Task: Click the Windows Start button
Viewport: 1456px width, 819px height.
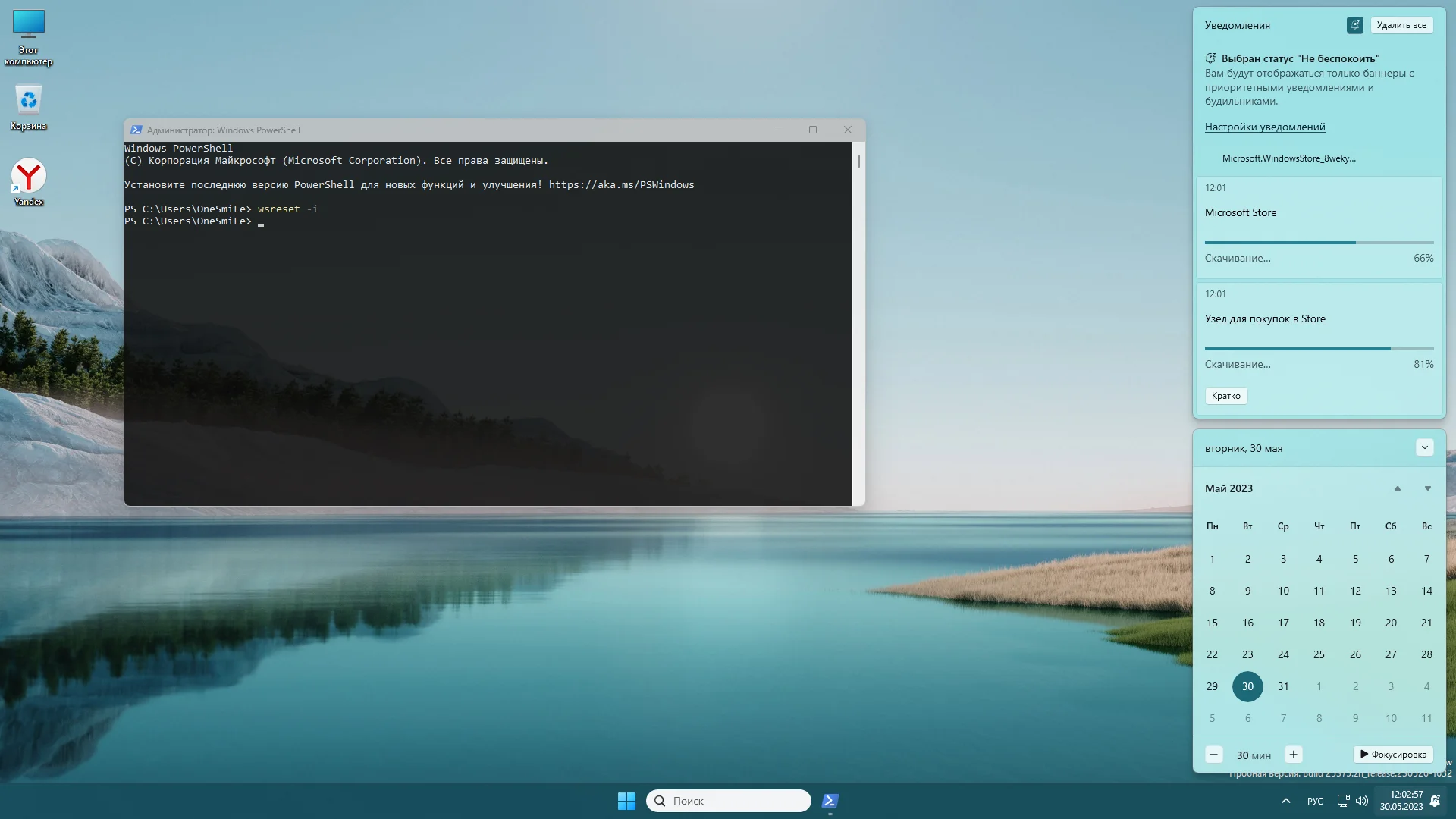Action: click(x=626, y=801)
